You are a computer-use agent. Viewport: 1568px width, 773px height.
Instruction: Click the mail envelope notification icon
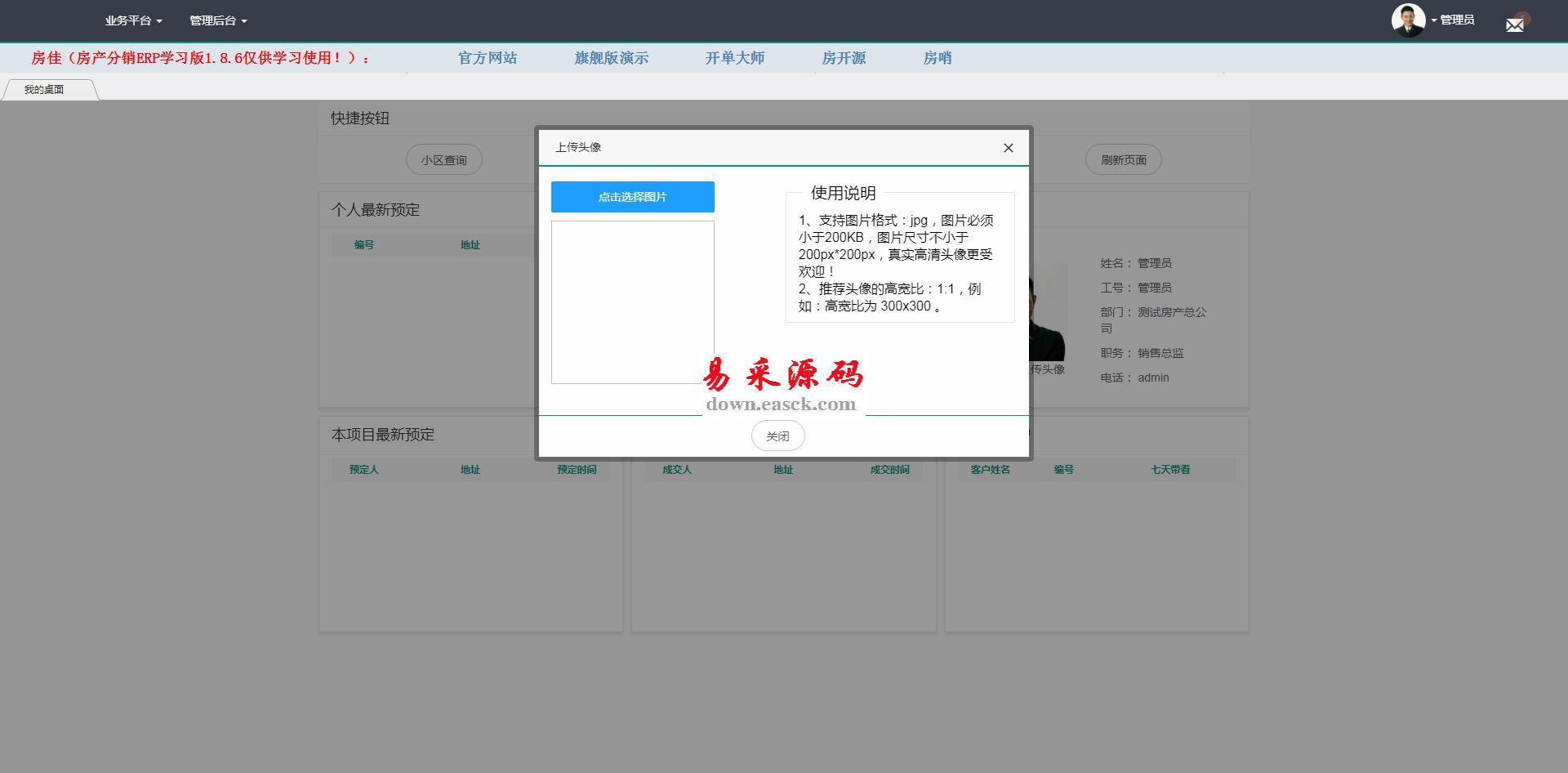click(1515, 25)
